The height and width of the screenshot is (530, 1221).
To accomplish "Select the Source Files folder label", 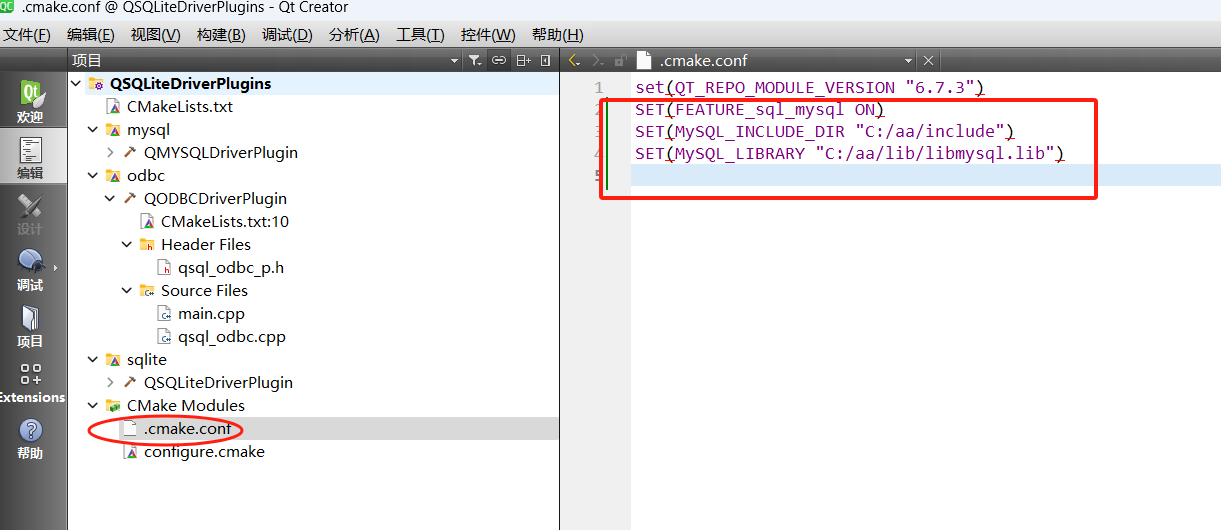I will coord(204,291).
